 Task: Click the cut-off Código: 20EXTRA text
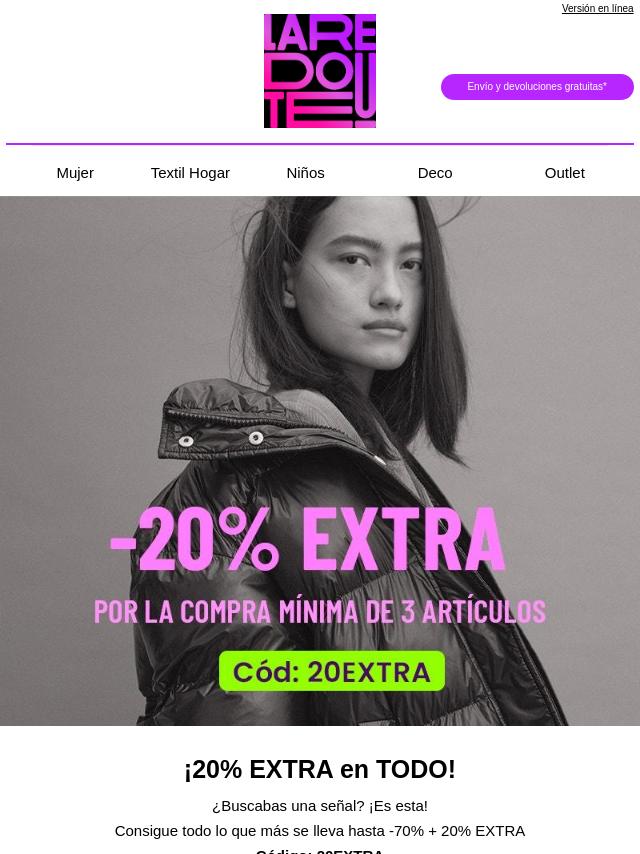[x=320, y=851]
